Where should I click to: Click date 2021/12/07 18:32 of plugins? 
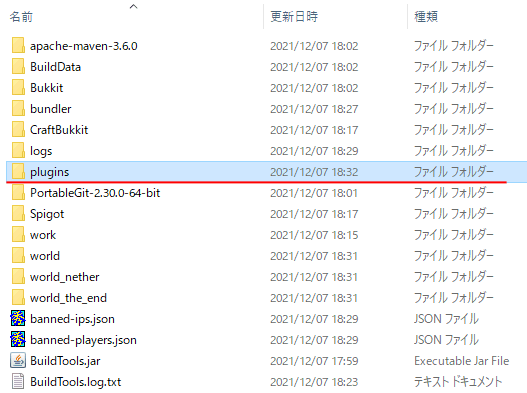pos(314,172)
